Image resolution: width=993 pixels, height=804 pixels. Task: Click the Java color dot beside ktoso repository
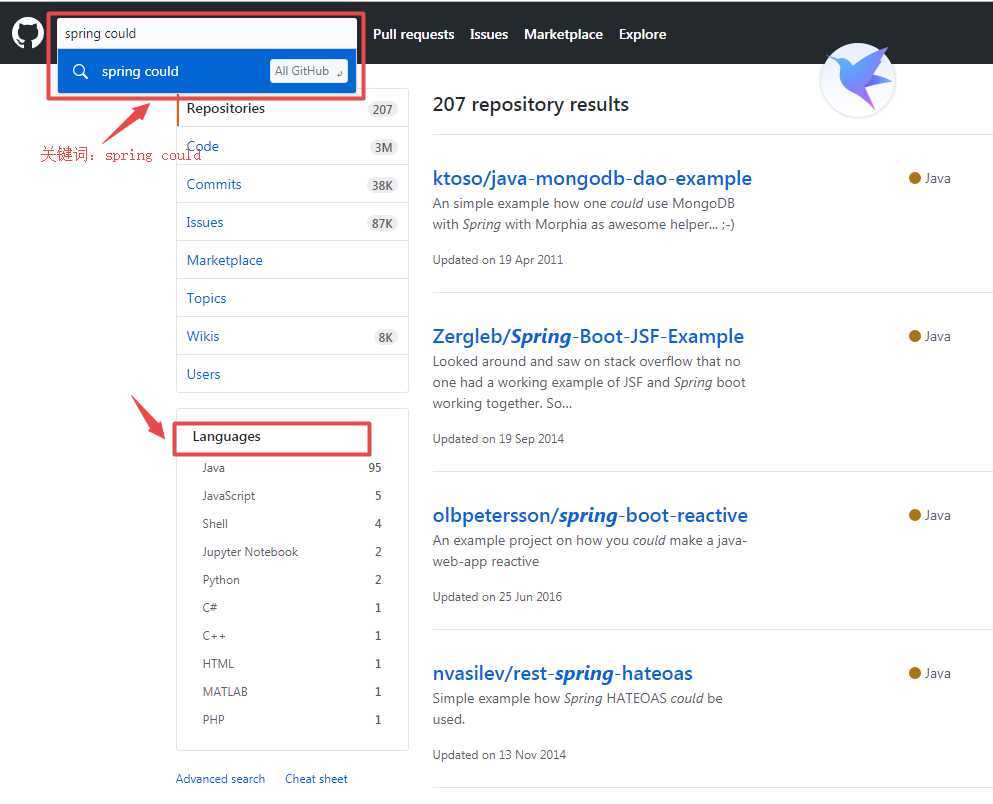coord(914,178)
